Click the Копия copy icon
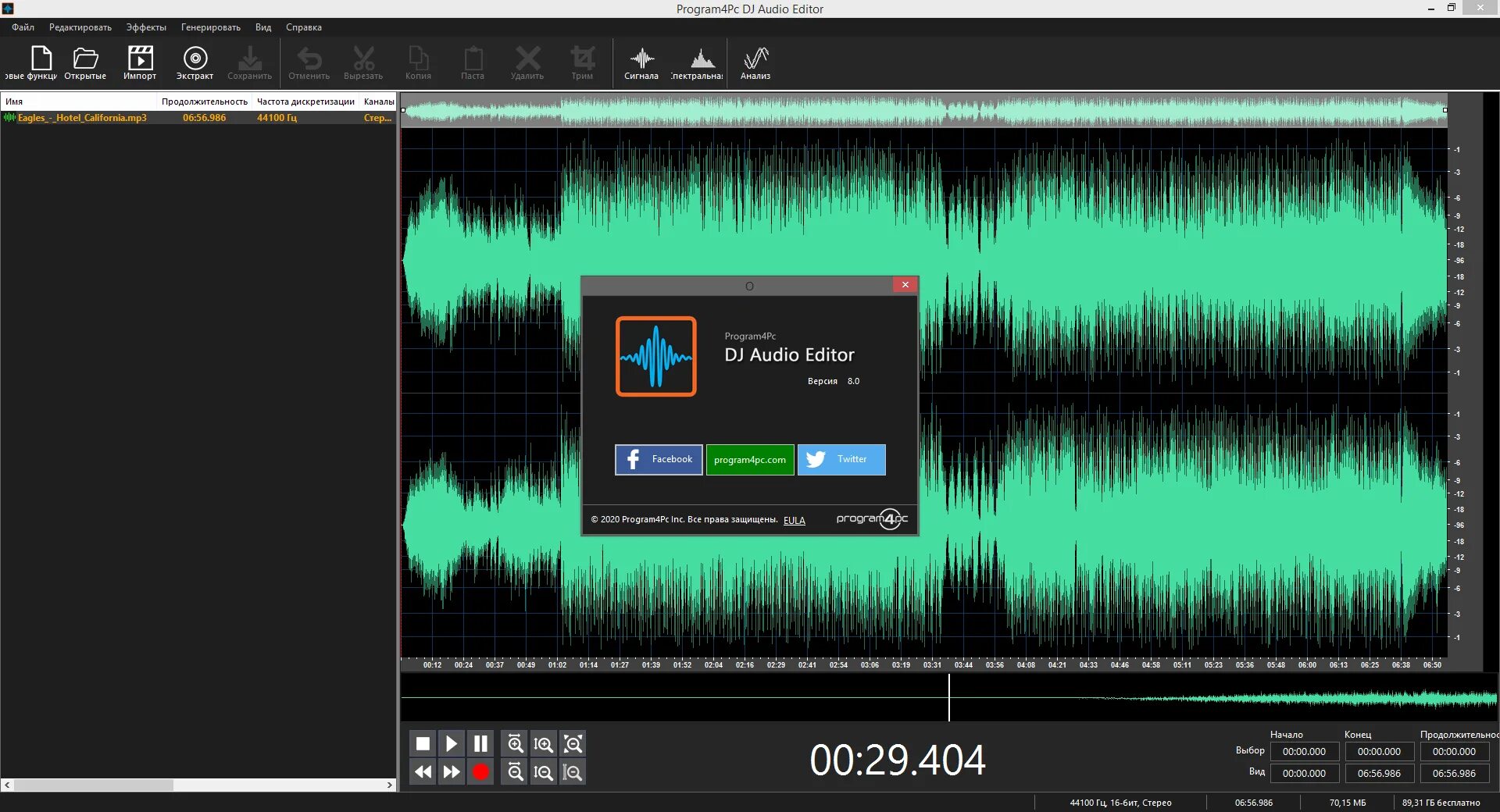1500x812 pixels. [419, 59]
